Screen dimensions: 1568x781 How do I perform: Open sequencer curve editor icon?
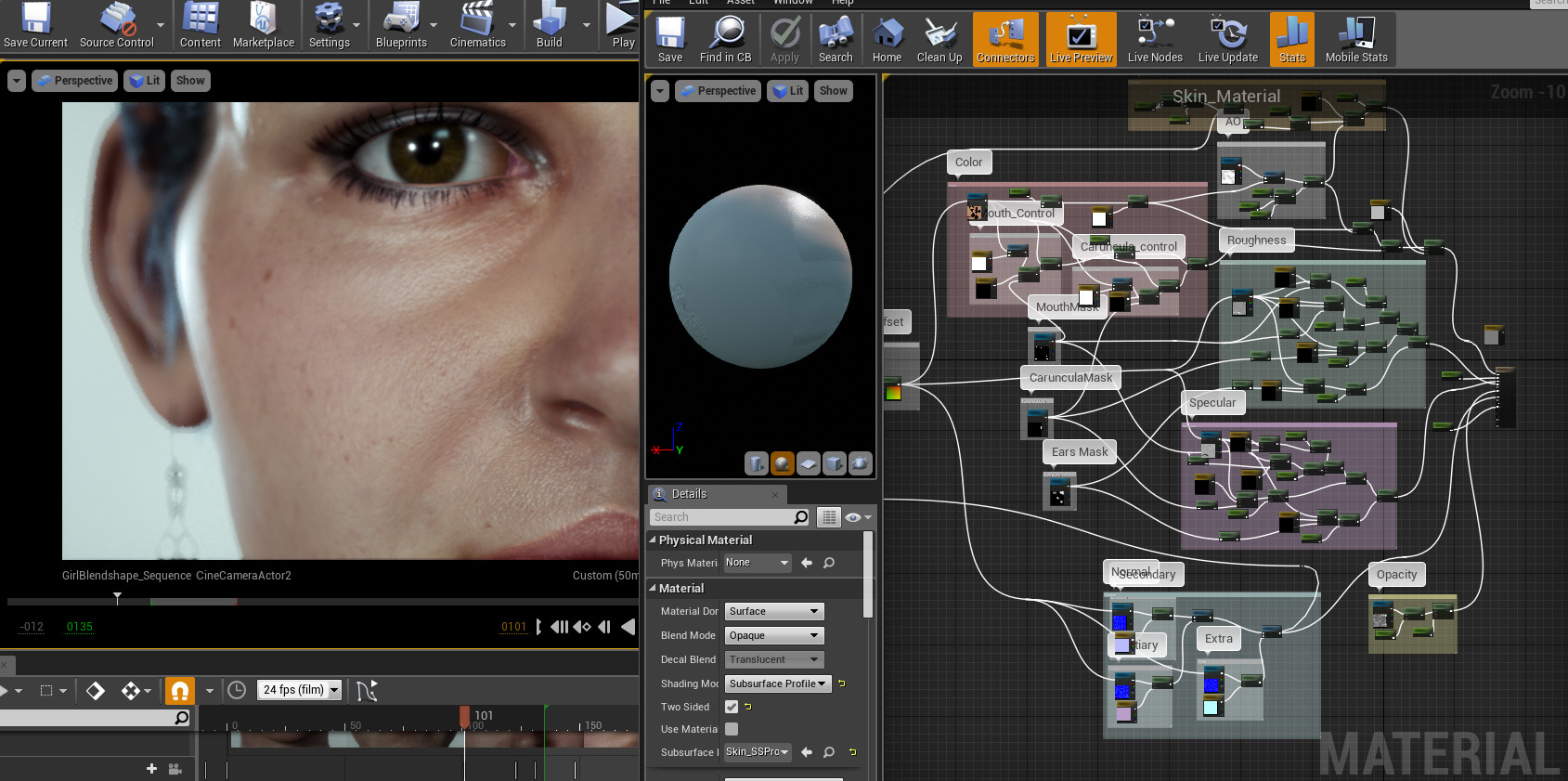(367, 690)
